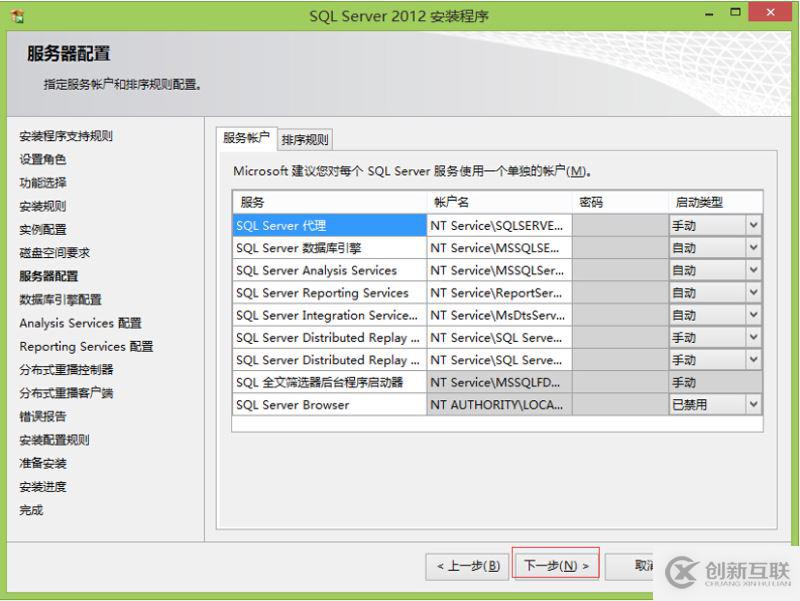Click 功能选择 in the step list
The height and width of the screenshot is (601, 800).
(x=43, y=183)
